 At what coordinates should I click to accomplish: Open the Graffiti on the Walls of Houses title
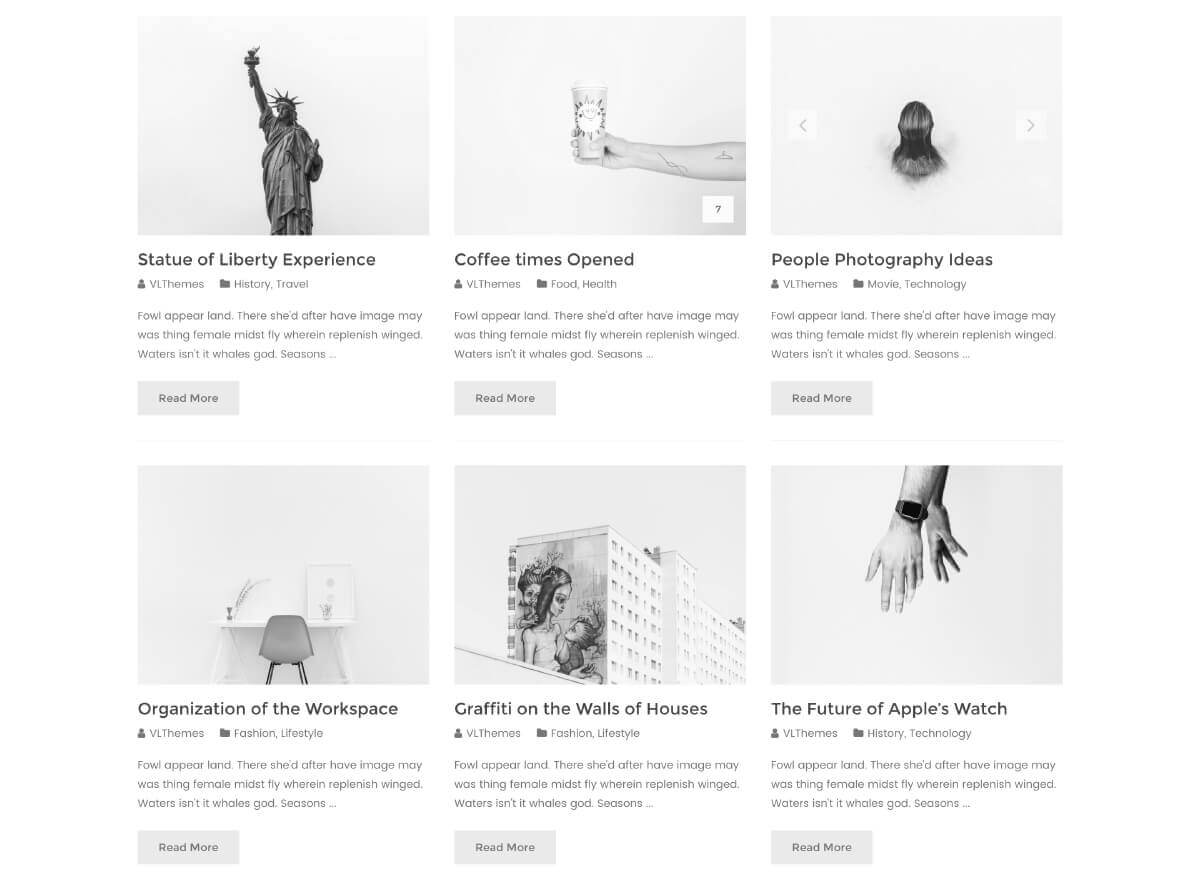581,709
